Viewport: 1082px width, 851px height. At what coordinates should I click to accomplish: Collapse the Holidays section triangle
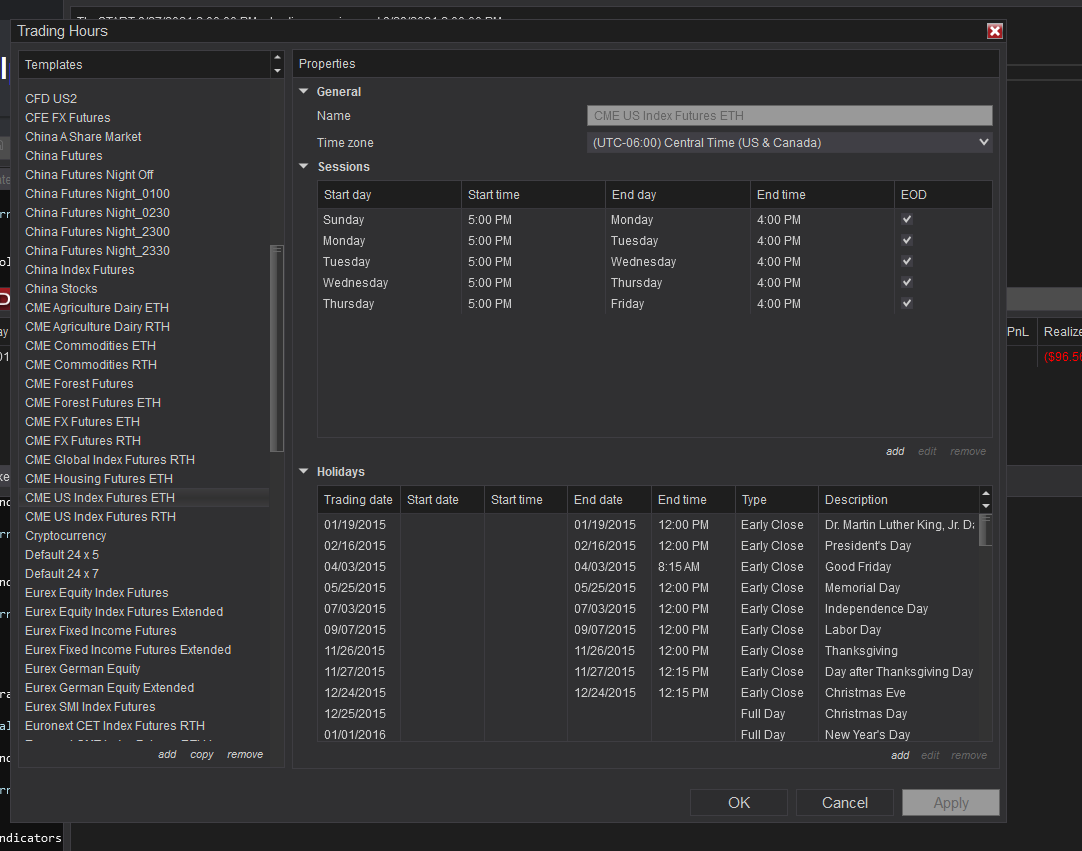click(x=304, y=472)
